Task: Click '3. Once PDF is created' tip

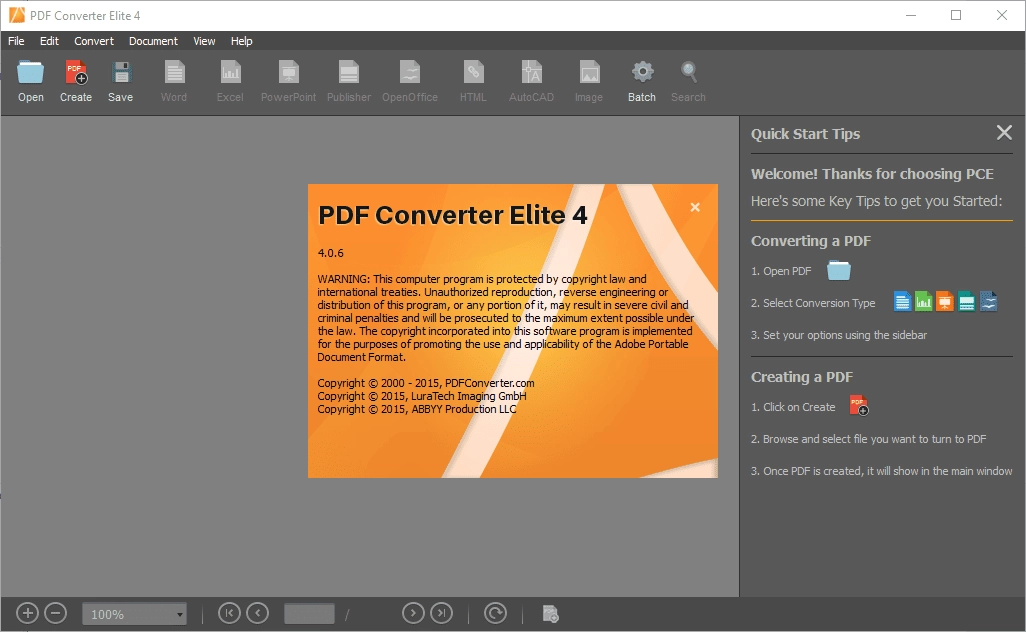Action: click(x=881, y=471)
